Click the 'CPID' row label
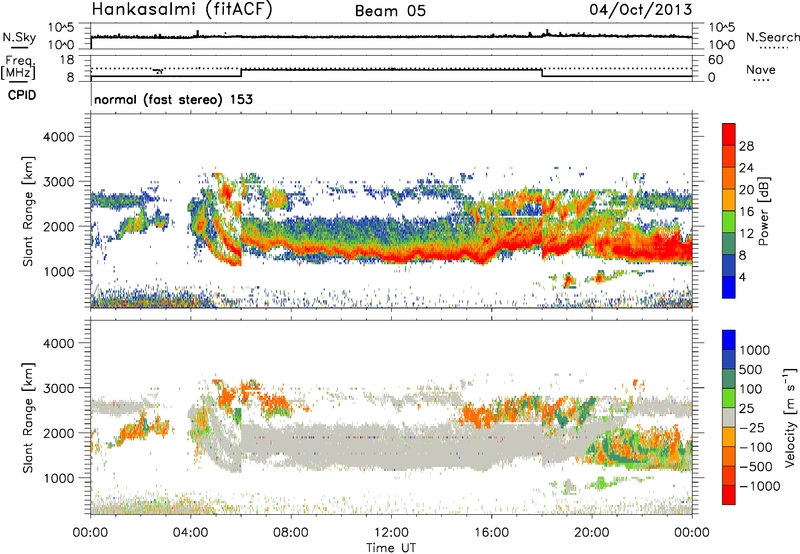Viewport: 800px width, 554px height. click(22, 95)
